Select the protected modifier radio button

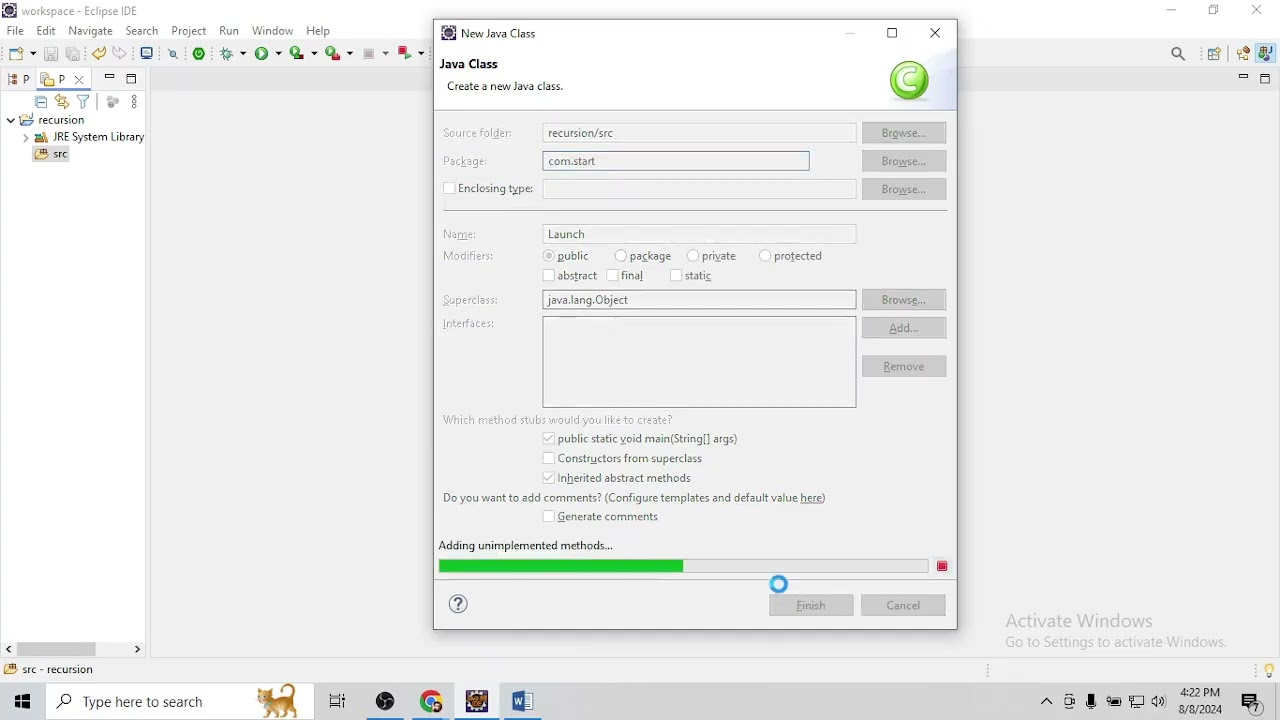tap(765, 257)
